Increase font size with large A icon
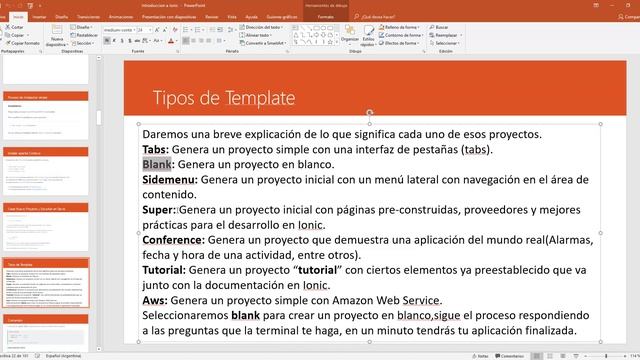Screen dimensions: 640x360 coord(157,30)
